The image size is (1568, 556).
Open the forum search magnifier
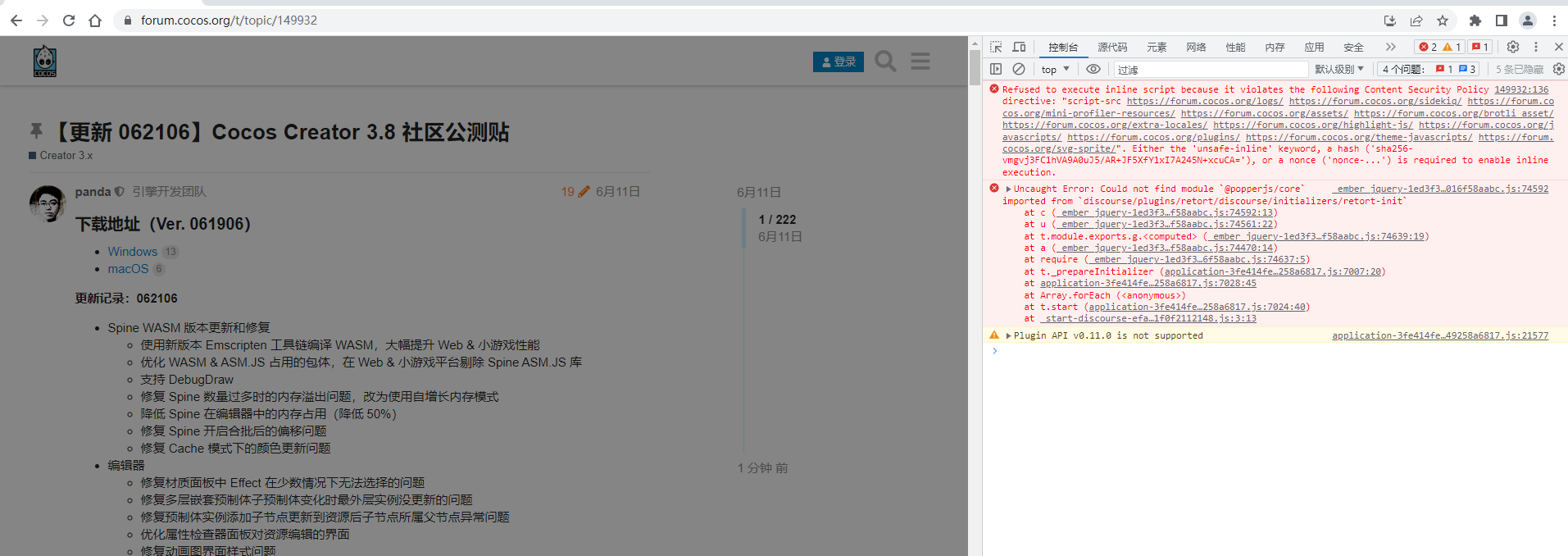(885, 62)
